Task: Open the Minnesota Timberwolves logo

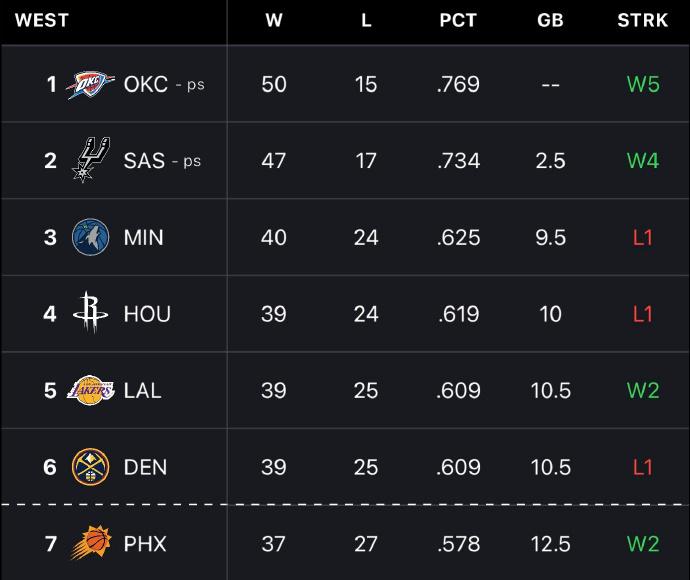Action: (x=91, y=238)
